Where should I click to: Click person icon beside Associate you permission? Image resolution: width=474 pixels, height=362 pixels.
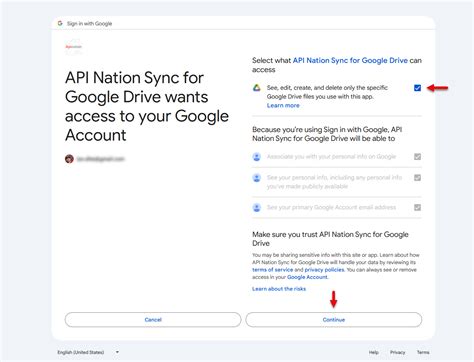[257, 157]
